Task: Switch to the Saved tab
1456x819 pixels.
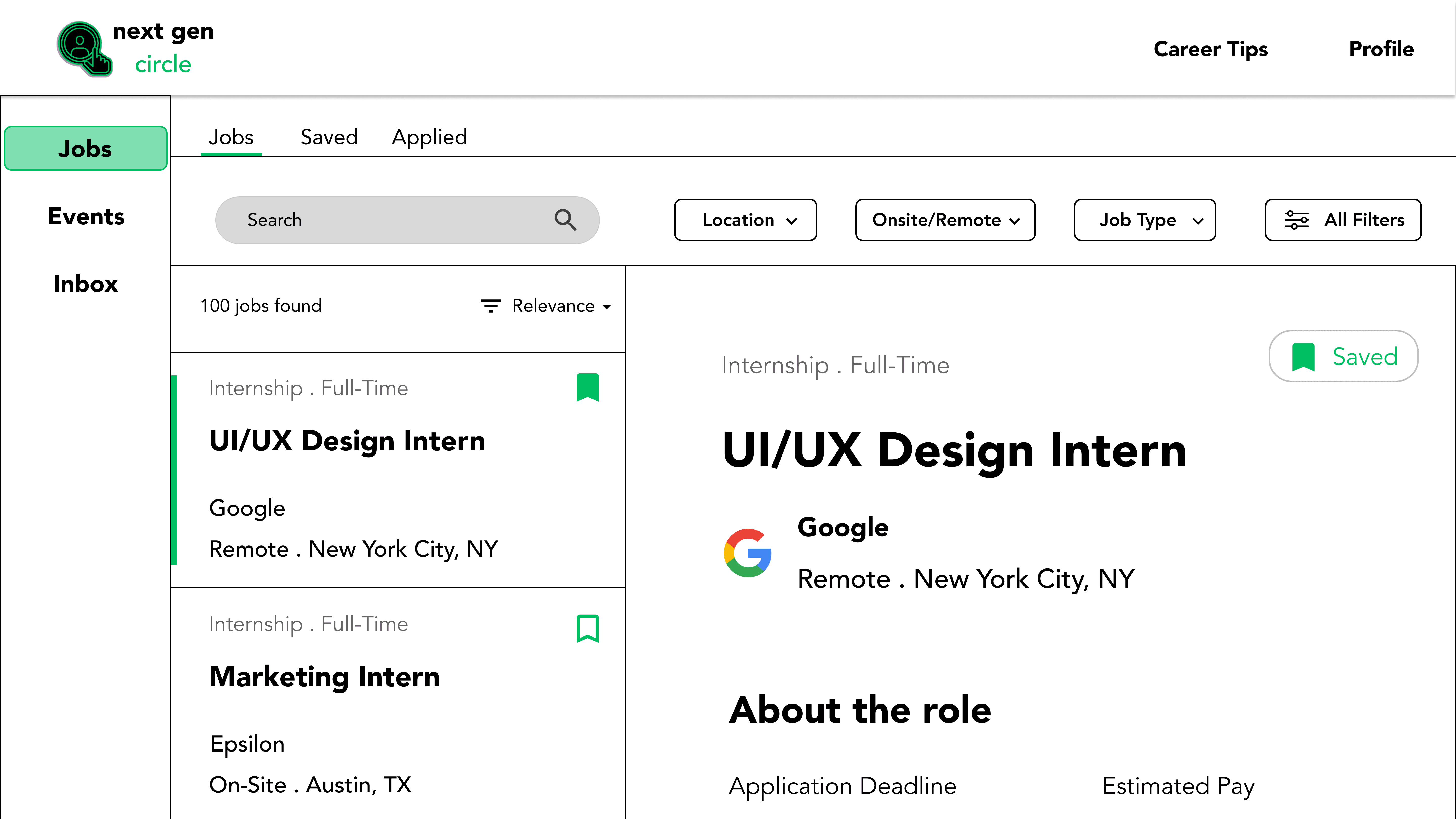Action: coord(329,137)
